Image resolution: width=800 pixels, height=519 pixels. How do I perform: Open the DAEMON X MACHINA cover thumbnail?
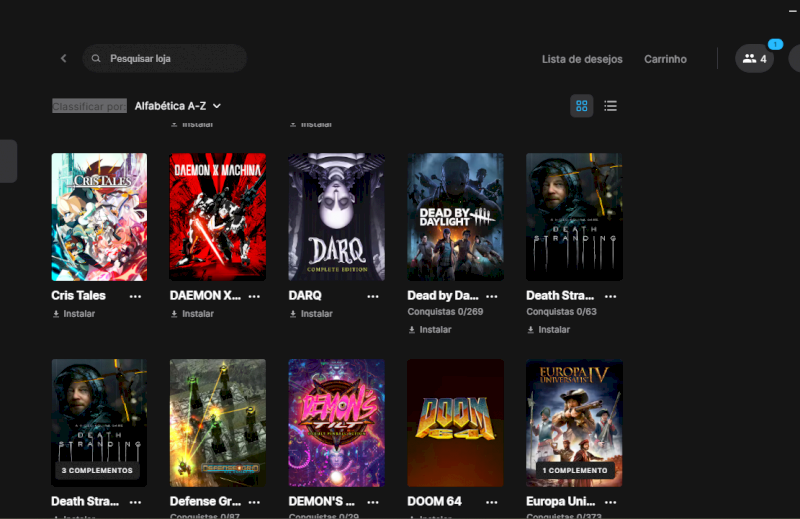[x=218, y=217]
